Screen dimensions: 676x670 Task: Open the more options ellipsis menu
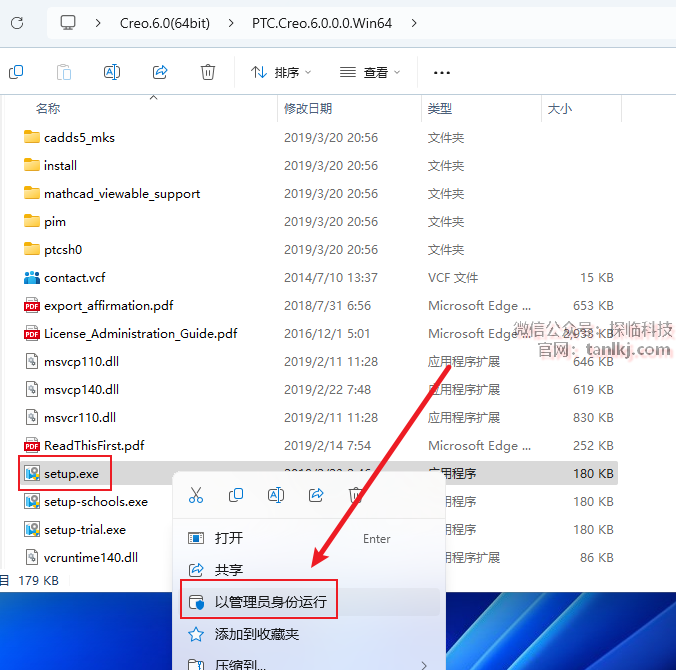442,73
